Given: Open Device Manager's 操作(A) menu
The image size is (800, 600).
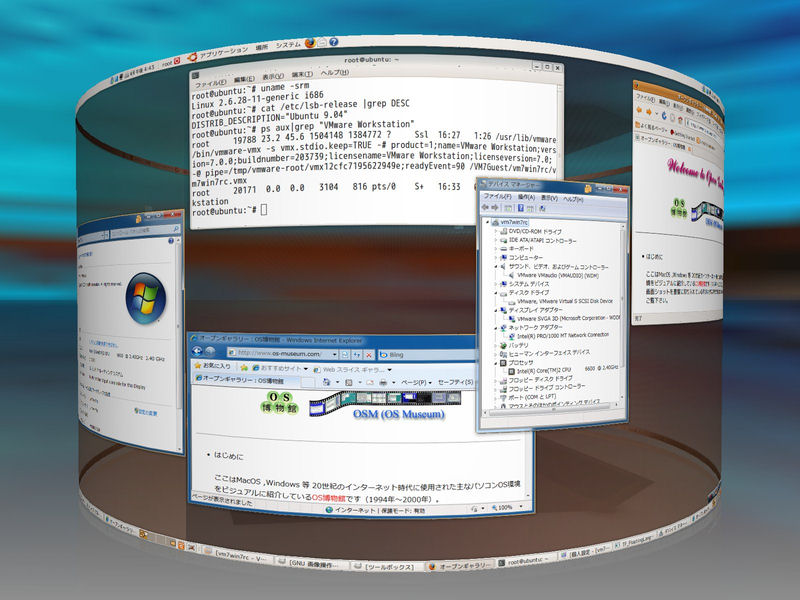Looking at the screenshot, I should coord(527,197).
